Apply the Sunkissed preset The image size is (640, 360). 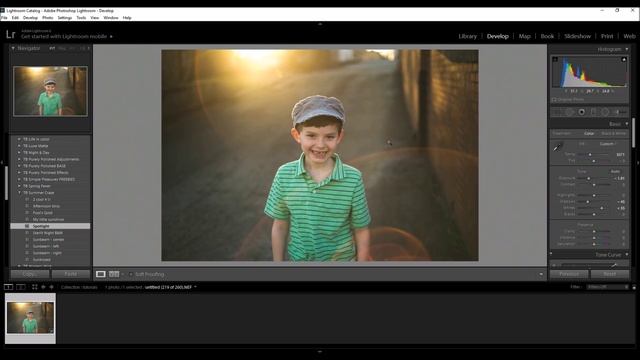click(42, 260)
